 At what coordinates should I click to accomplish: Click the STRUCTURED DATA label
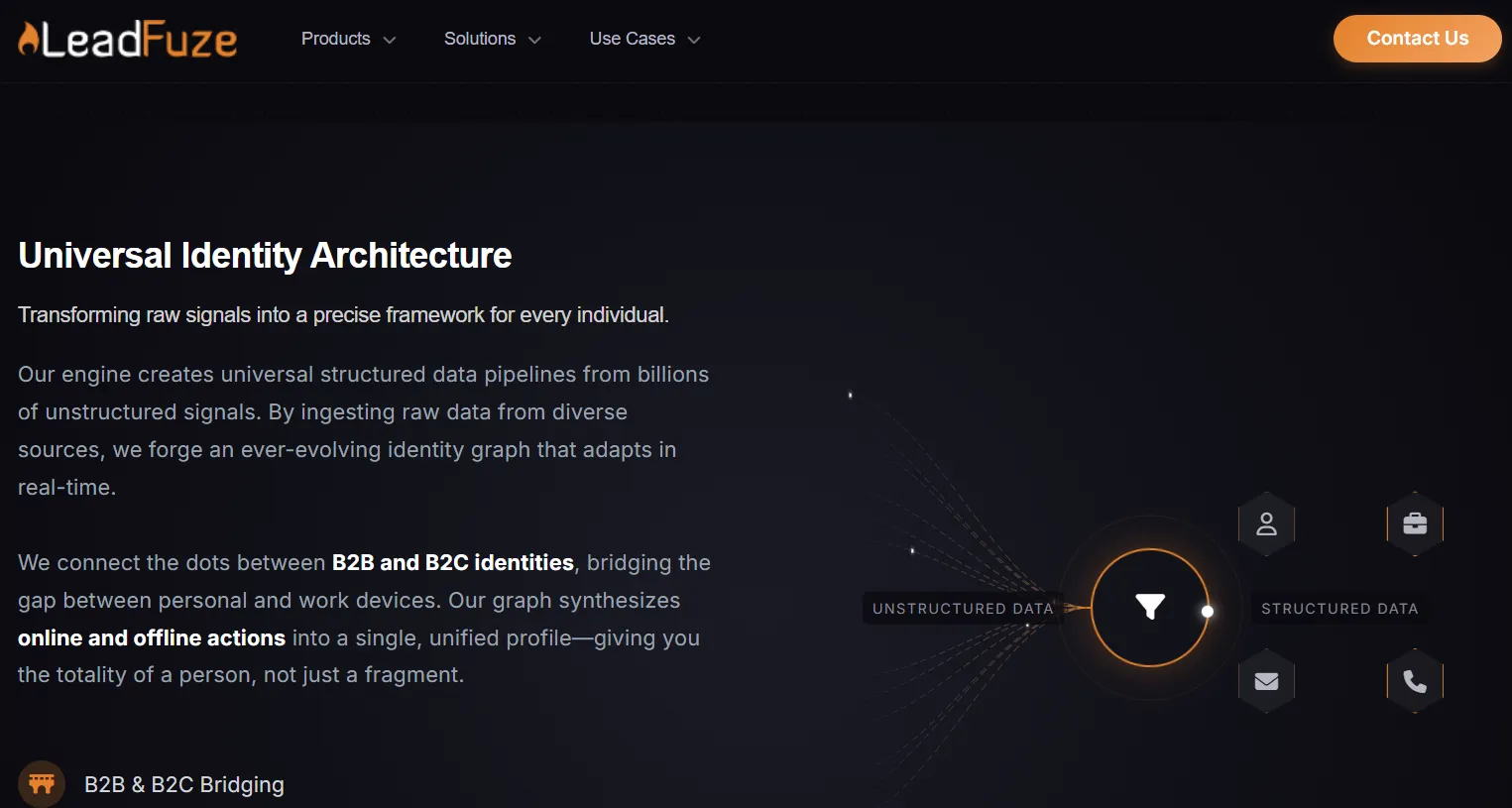[1339, 608]
